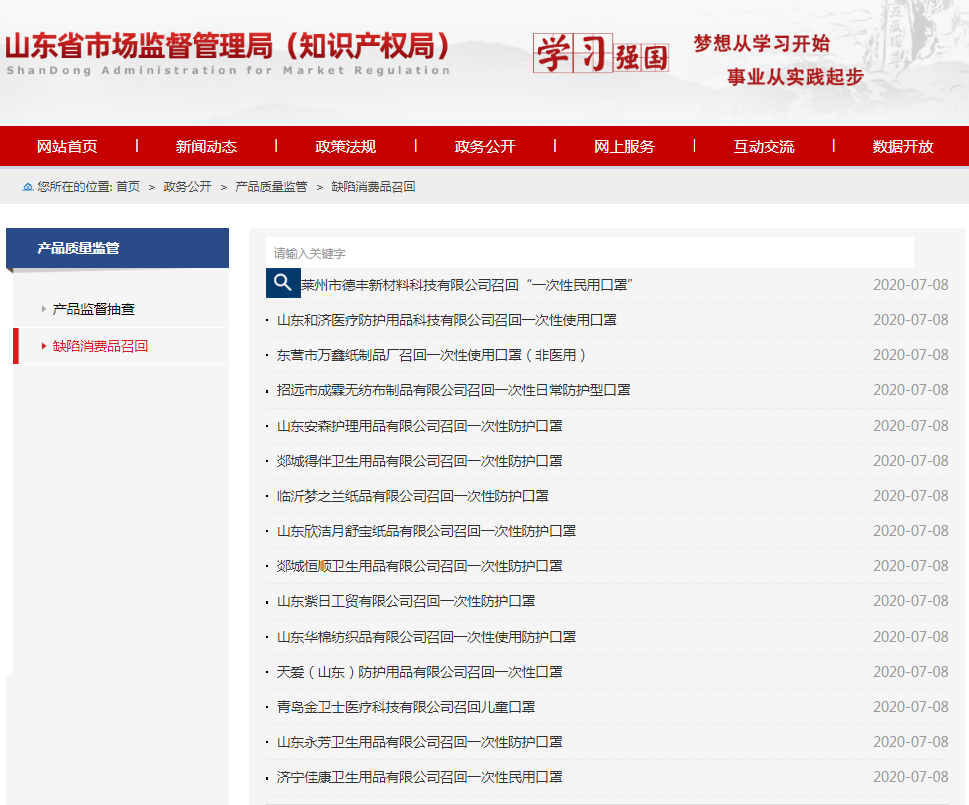Open the 新闻动态 navigation menu

206,146
